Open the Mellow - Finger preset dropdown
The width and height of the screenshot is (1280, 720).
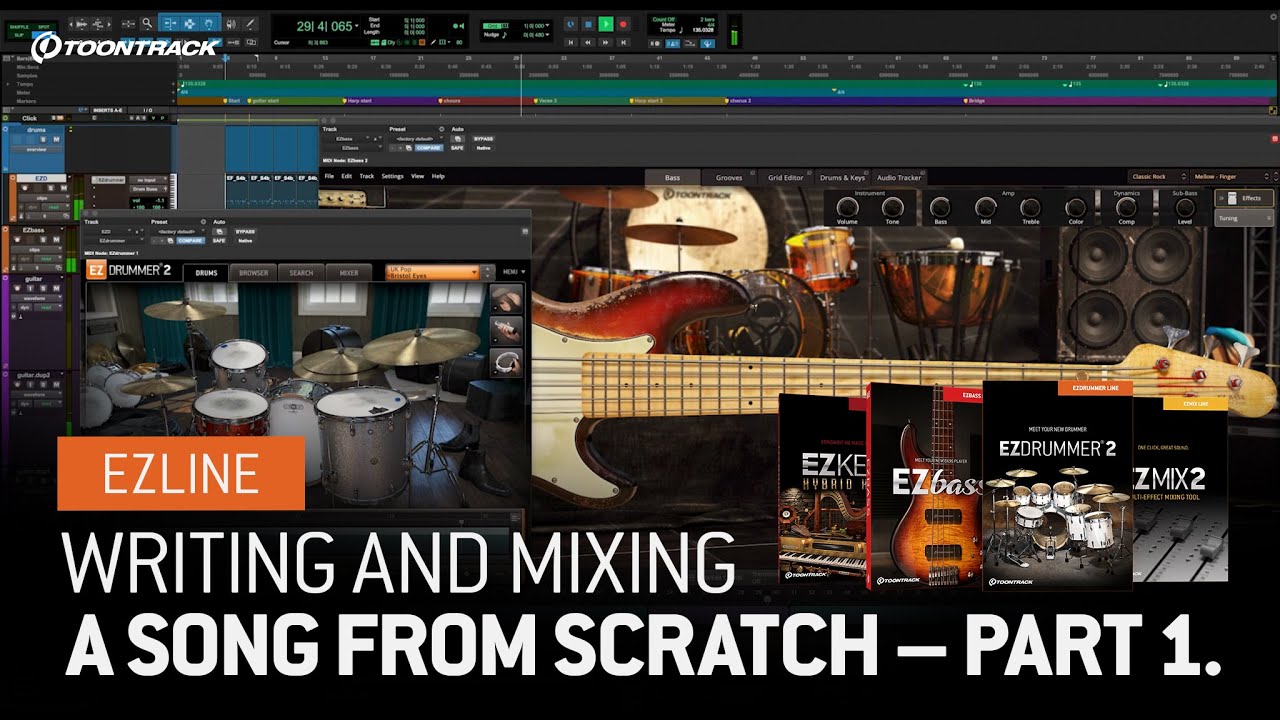[x=1230, y=176]
